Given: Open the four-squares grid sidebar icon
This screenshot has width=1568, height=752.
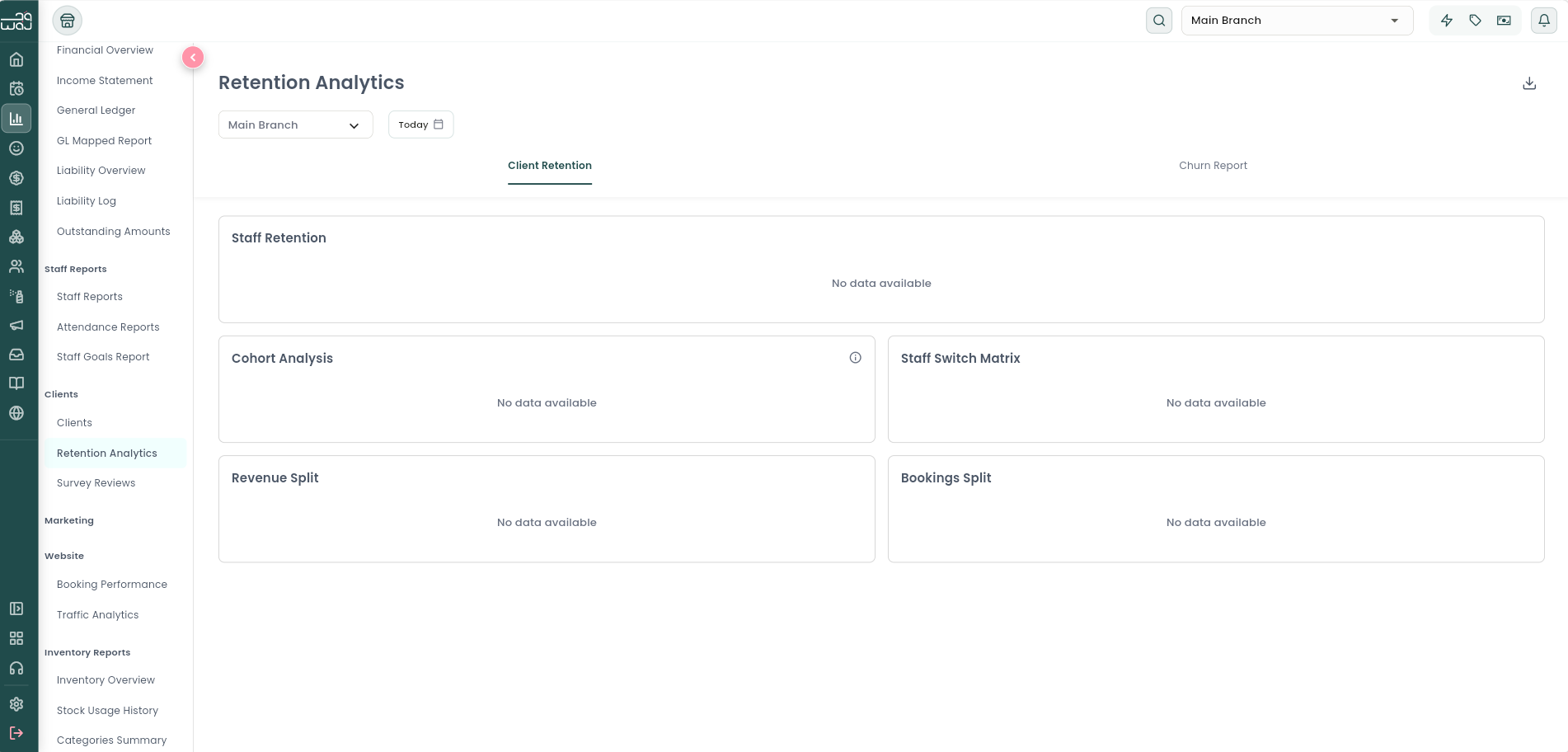Looking at the screenshot, I should coord(16,638).
